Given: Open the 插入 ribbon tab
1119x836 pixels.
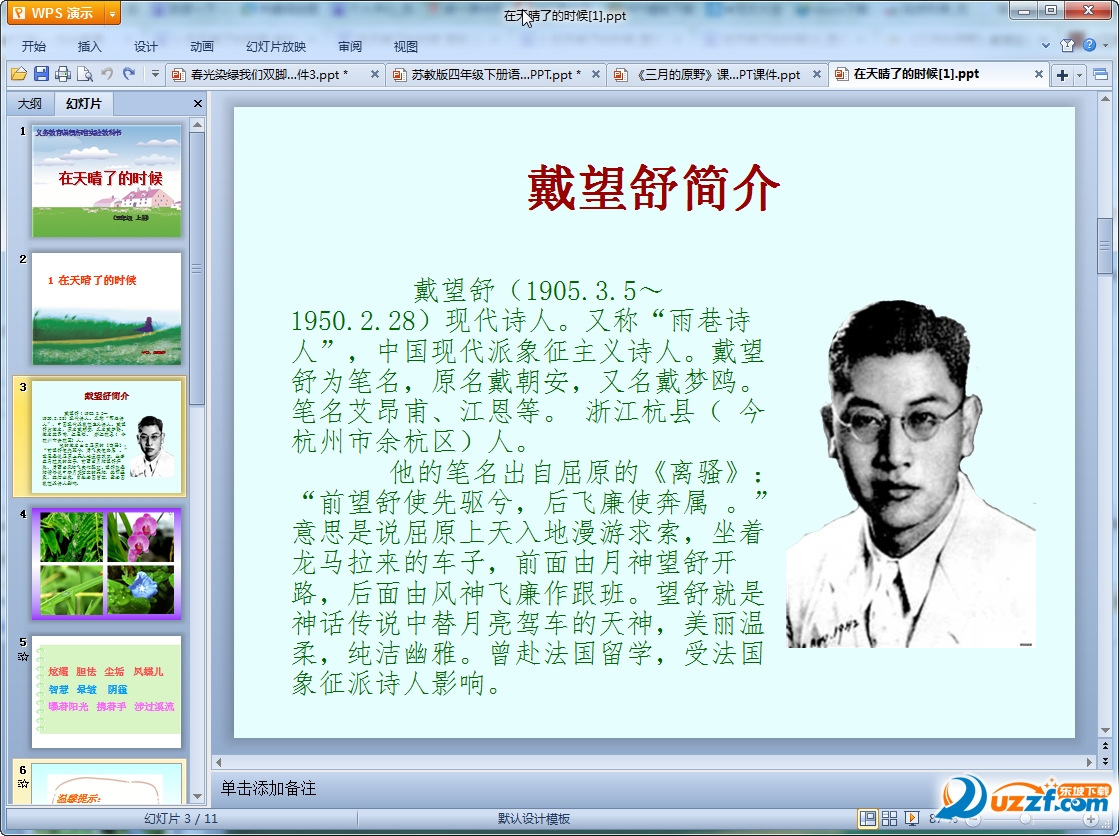Looking at the screenshot, I should pos(89,46).
